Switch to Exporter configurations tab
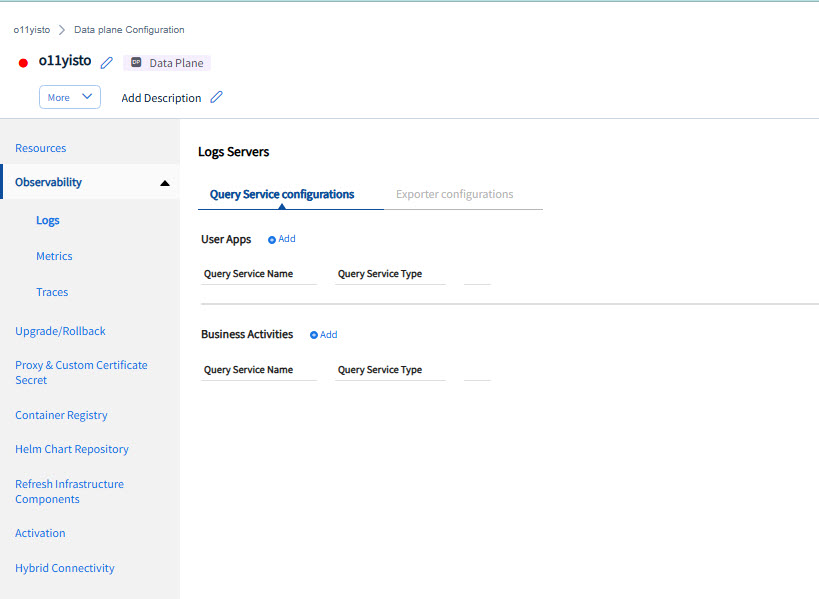 pos(454,194)
